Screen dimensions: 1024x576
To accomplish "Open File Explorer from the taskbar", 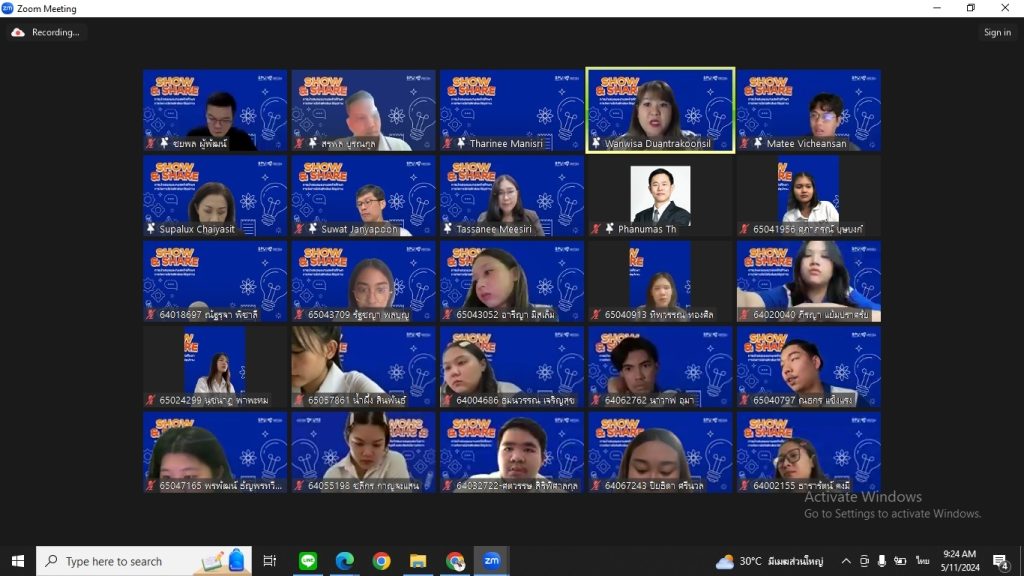I will click(418, 561).
